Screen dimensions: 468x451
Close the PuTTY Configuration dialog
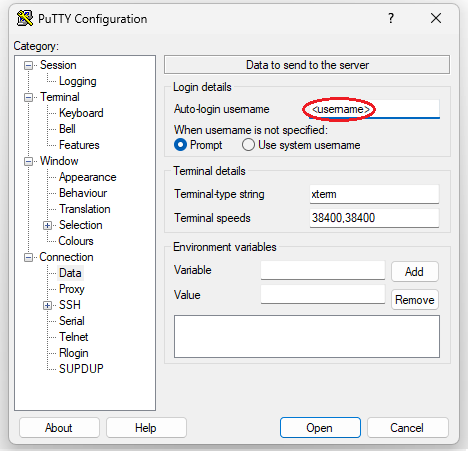pos(436,18)
